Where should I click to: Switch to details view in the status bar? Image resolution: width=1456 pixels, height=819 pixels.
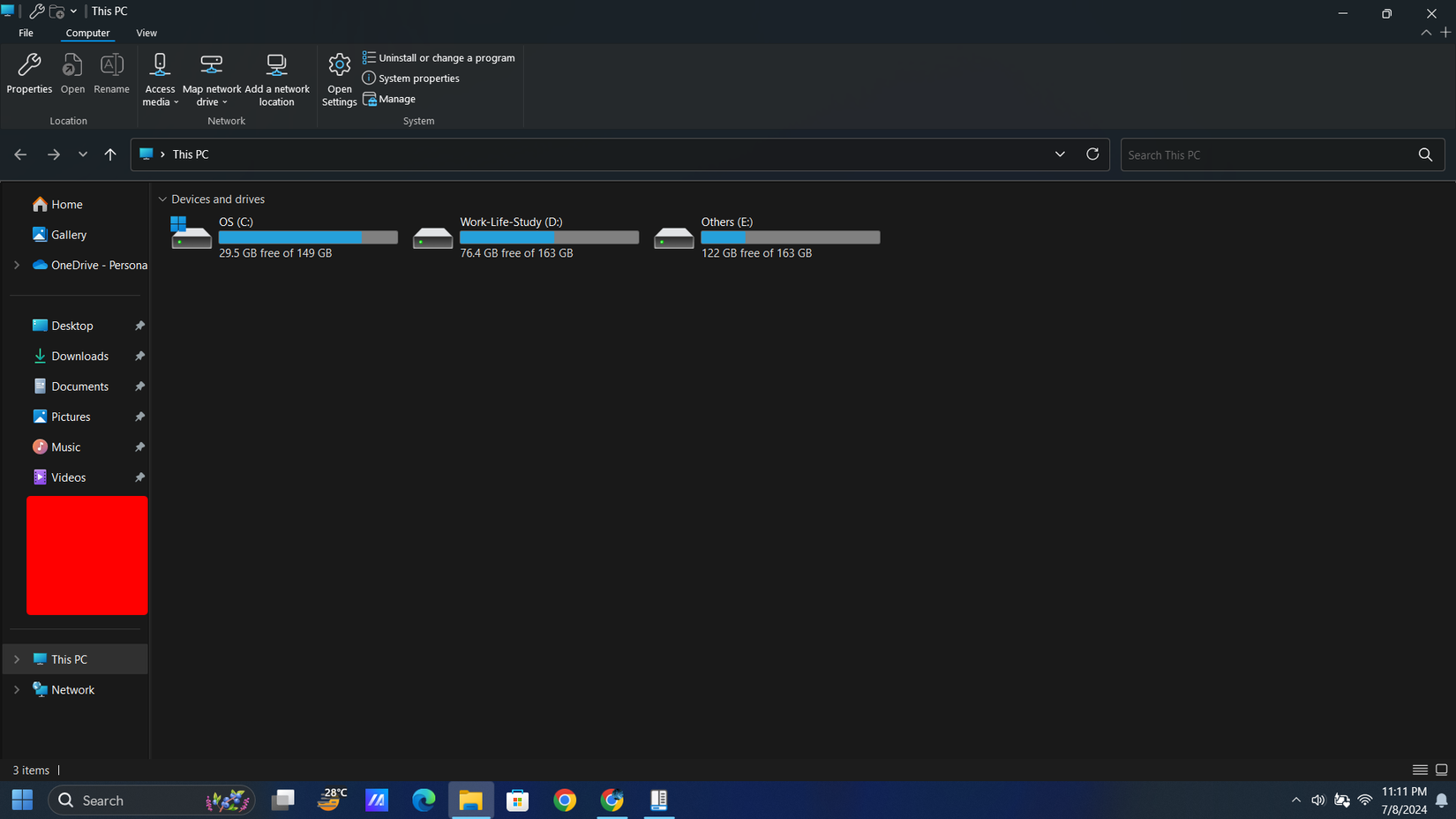[x=1420, y=770]
